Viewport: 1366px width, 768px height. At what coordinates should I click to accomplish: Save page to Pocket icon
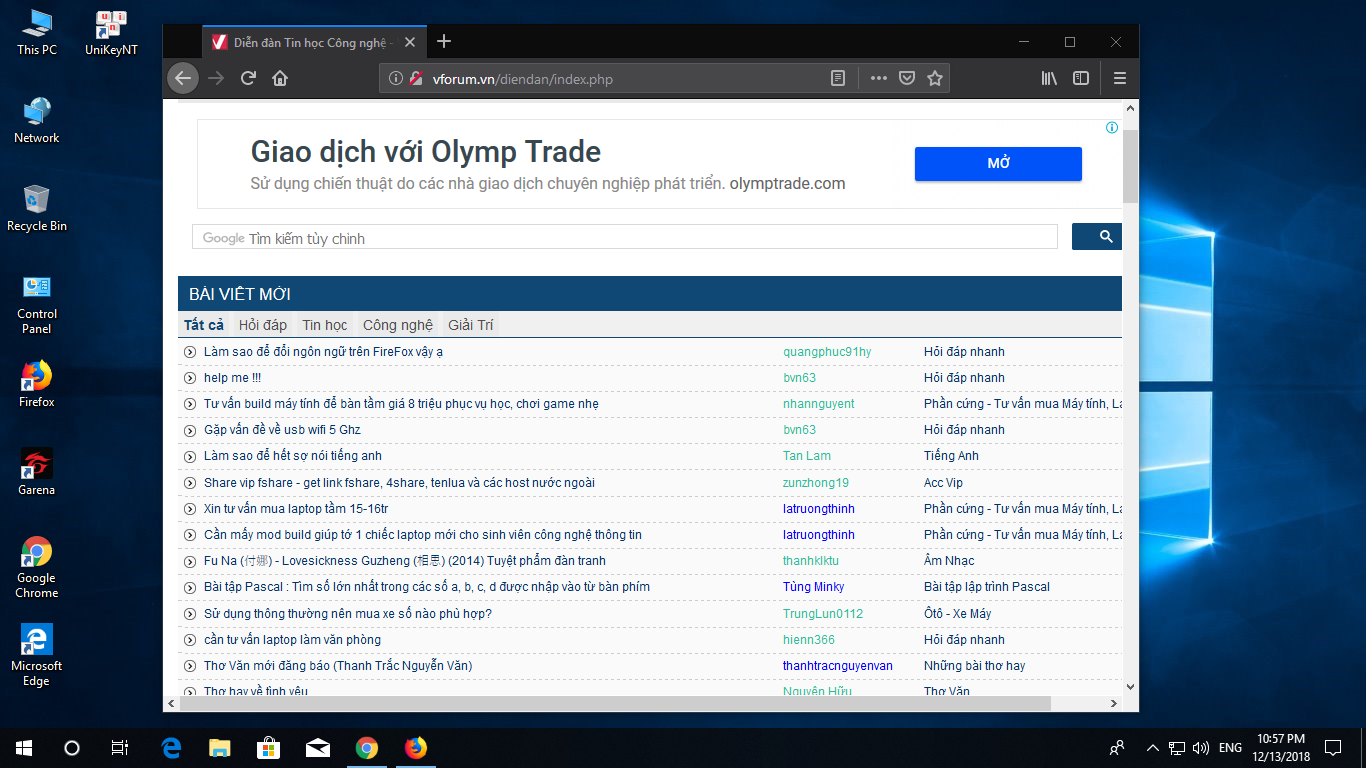tap(906, 78)
